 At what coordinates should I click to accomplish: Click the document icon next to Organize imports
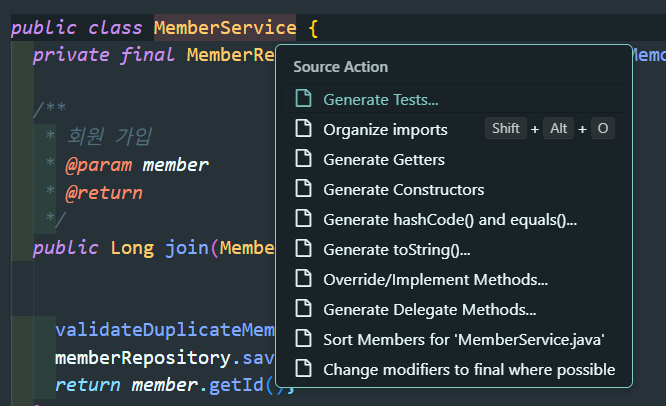pos(303,129)
